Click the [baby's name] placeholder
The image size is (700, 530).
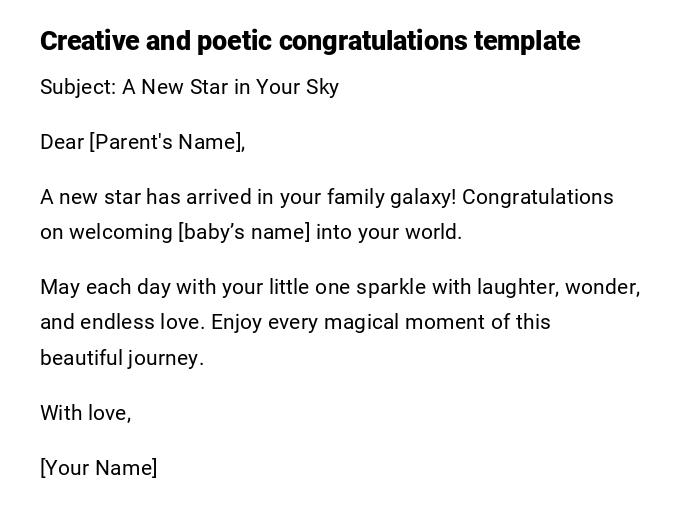[244, 232]
